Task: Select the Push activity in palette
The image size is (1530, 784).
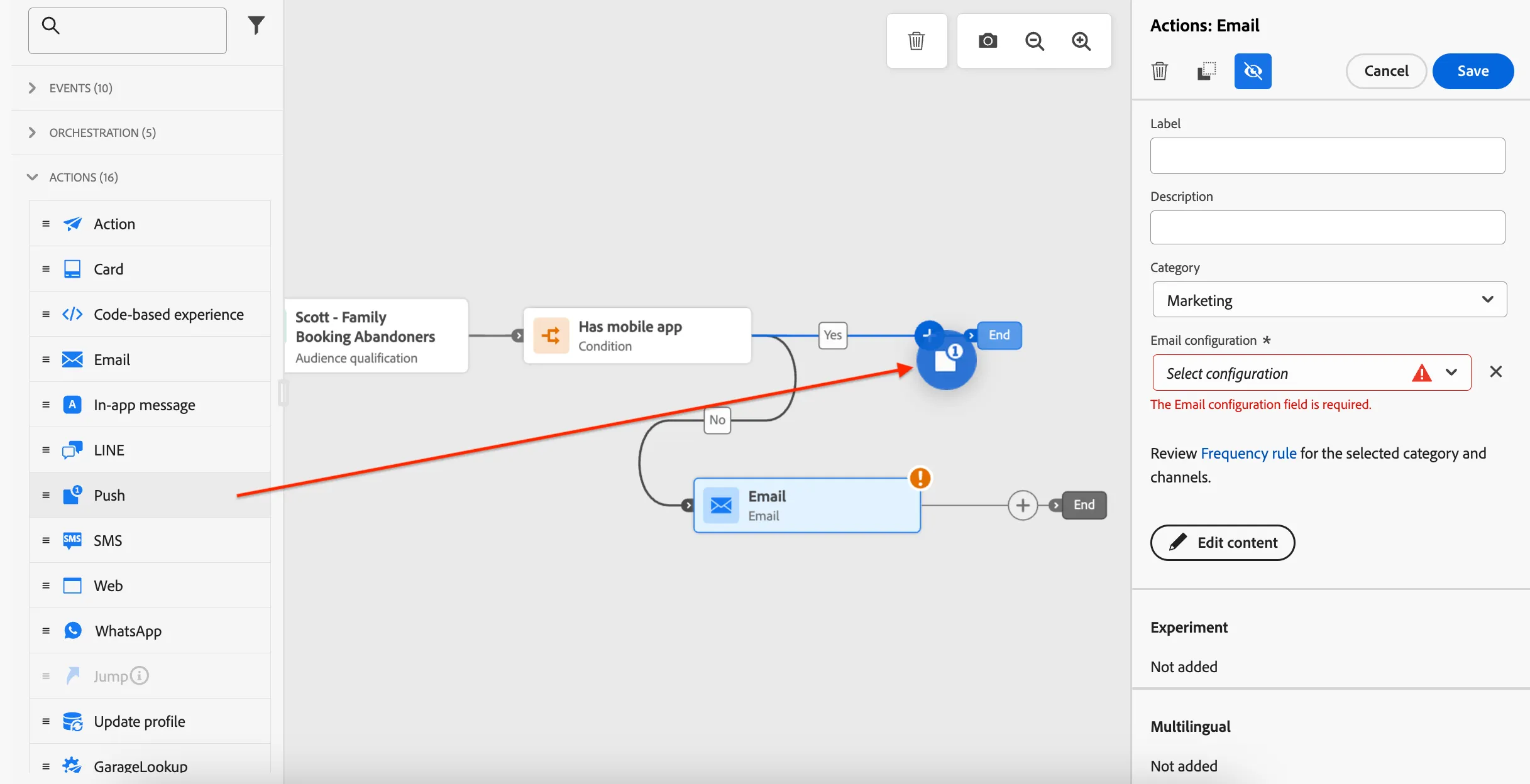Action: (x=150, y=495)
